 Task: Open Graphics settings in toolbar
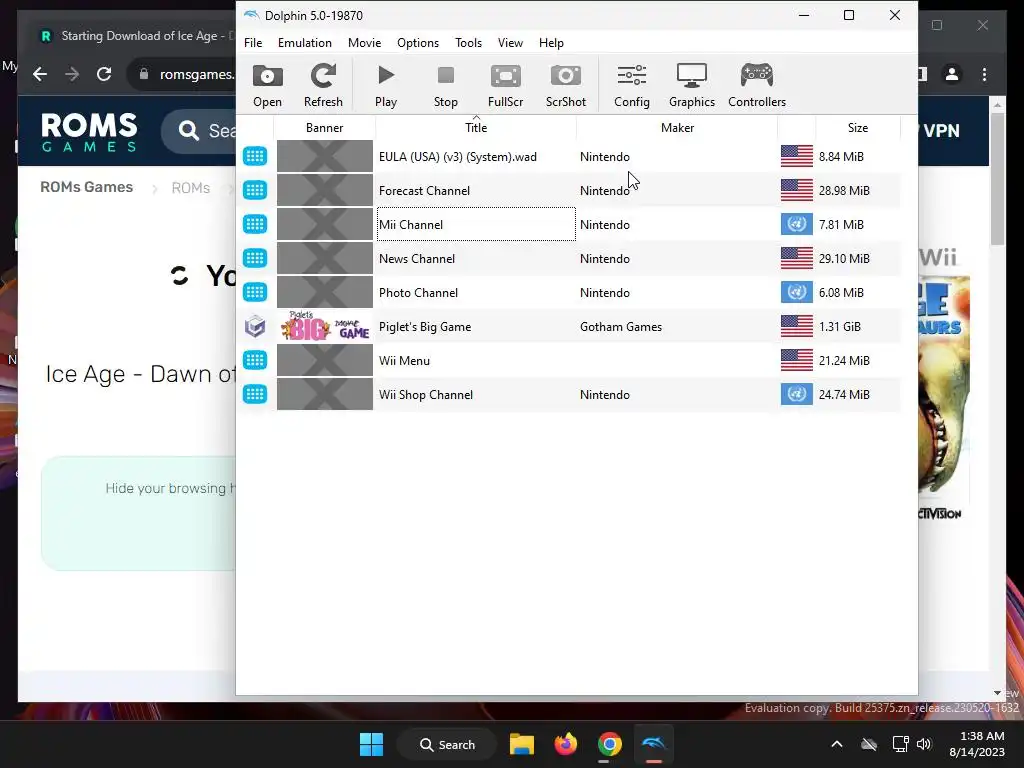[x=692, y=85]
